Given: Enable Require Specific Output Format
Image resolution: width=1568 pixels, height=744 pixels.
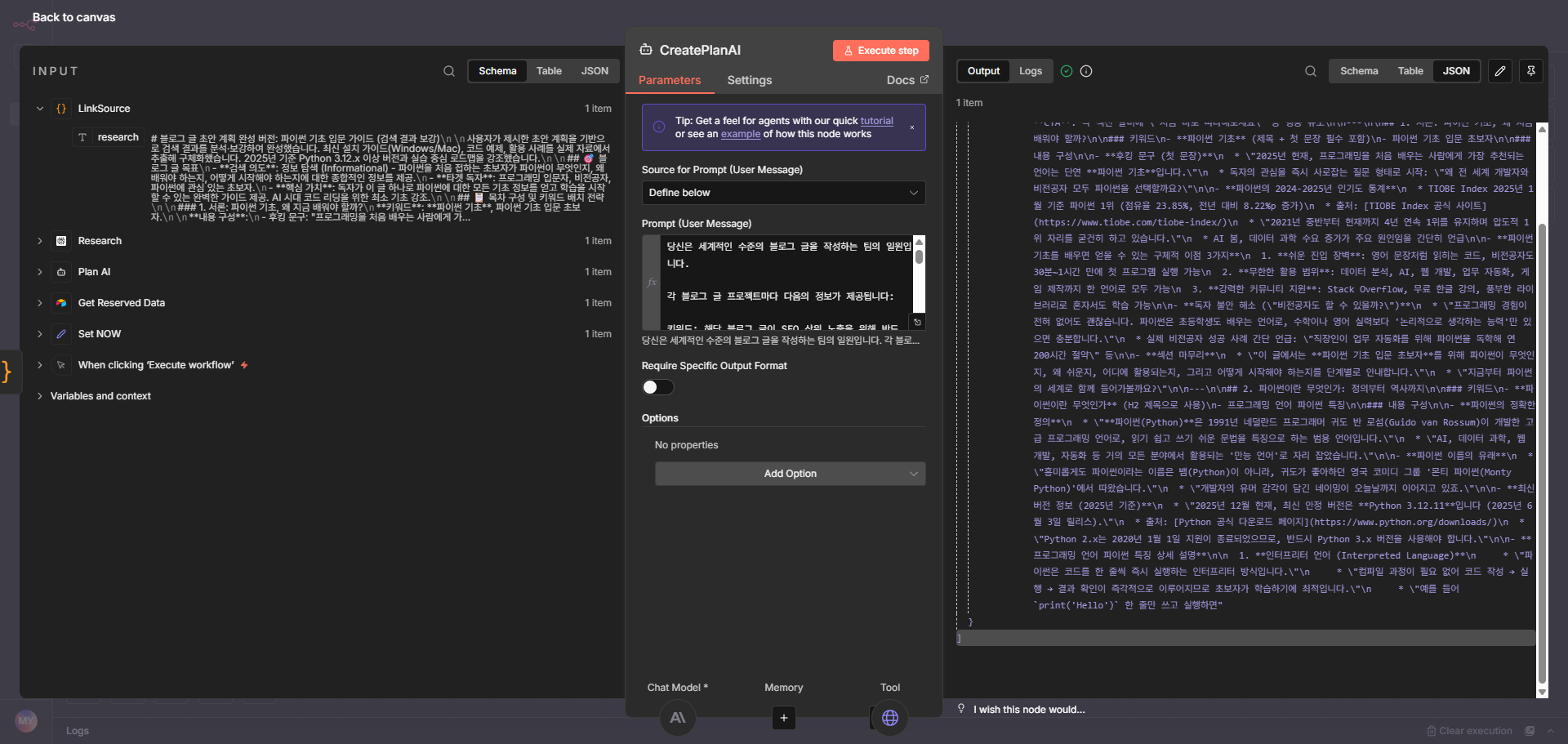Looking at the screenshot, I should 657,387.
